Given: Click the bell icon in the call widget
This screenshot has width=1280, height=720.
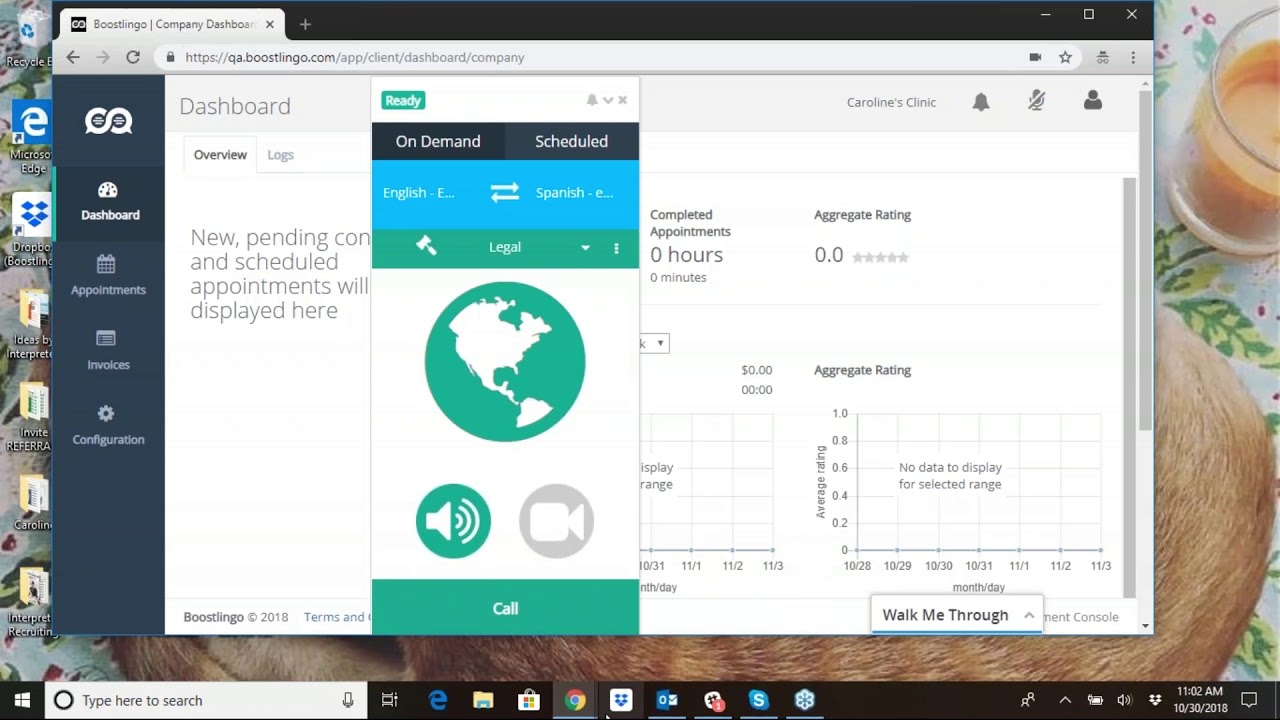Looking at the screenshot, I should (592, 100).
